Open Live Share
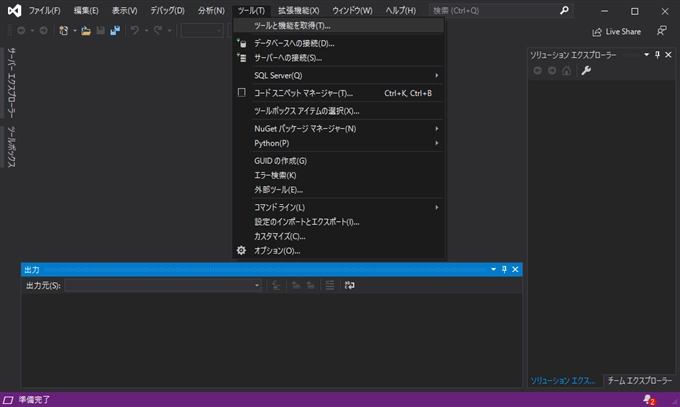Screen dimensions: 680x407 tap(616, 32)
